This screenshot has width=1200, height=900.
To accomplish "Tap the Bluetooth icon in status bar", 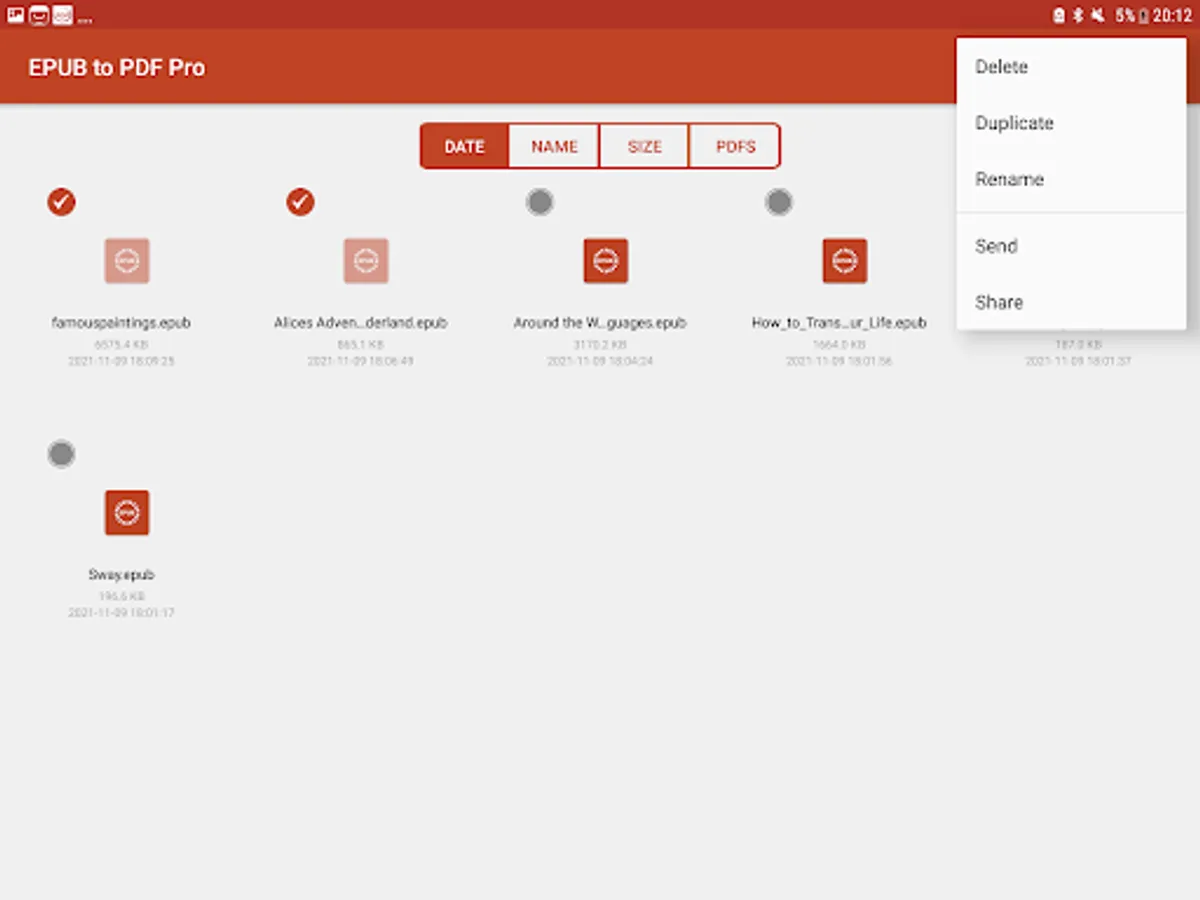I will (x=1078, y=15).
